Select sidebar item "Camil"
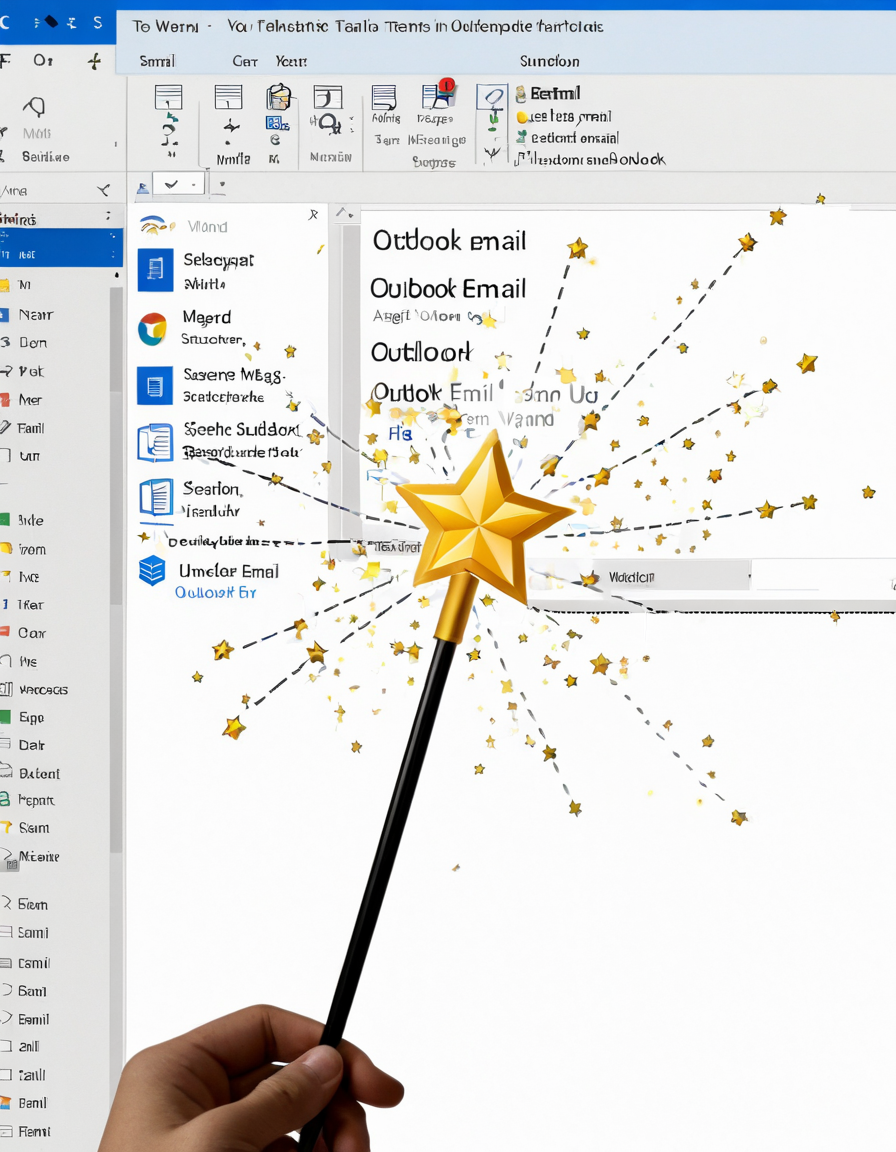This screenshot has height=1152, width=896. [x=34, y=962]
